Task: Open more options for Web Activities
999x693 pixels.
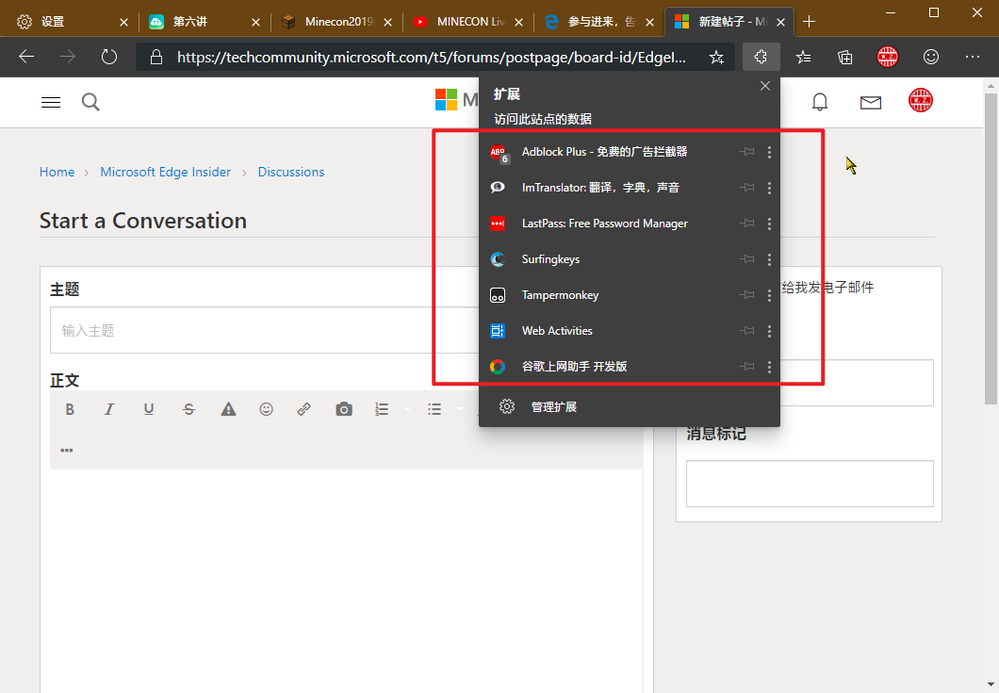Action: coord(770,331)
